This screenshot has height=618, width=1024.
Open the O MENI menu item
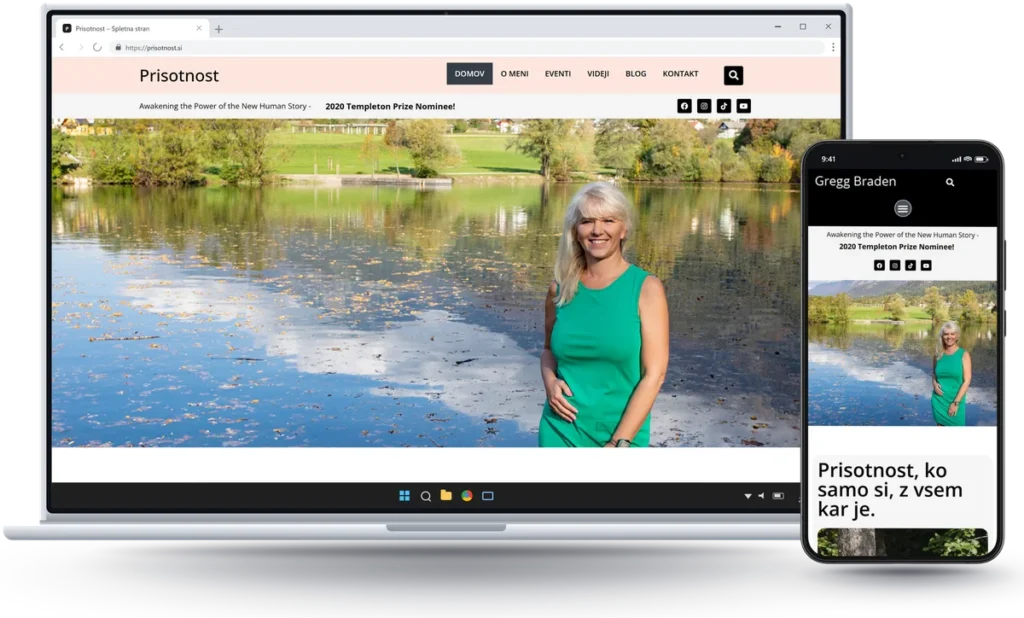coord(515,74)
